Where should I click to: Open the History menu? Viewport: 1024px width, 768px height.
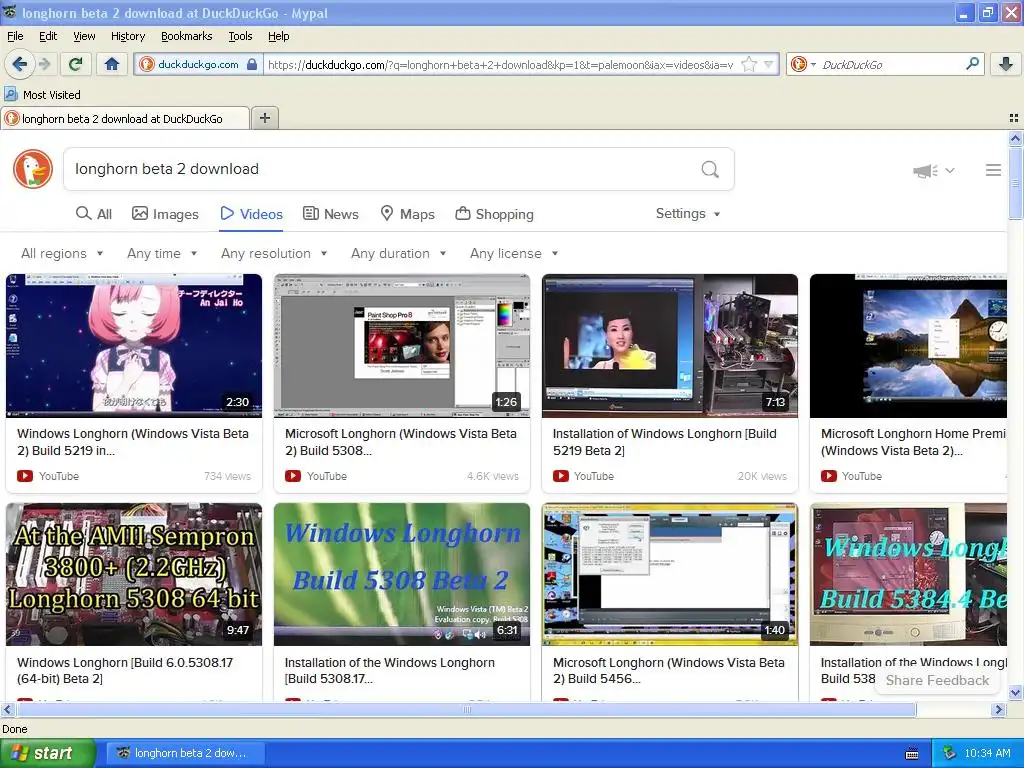coord(127,36)
